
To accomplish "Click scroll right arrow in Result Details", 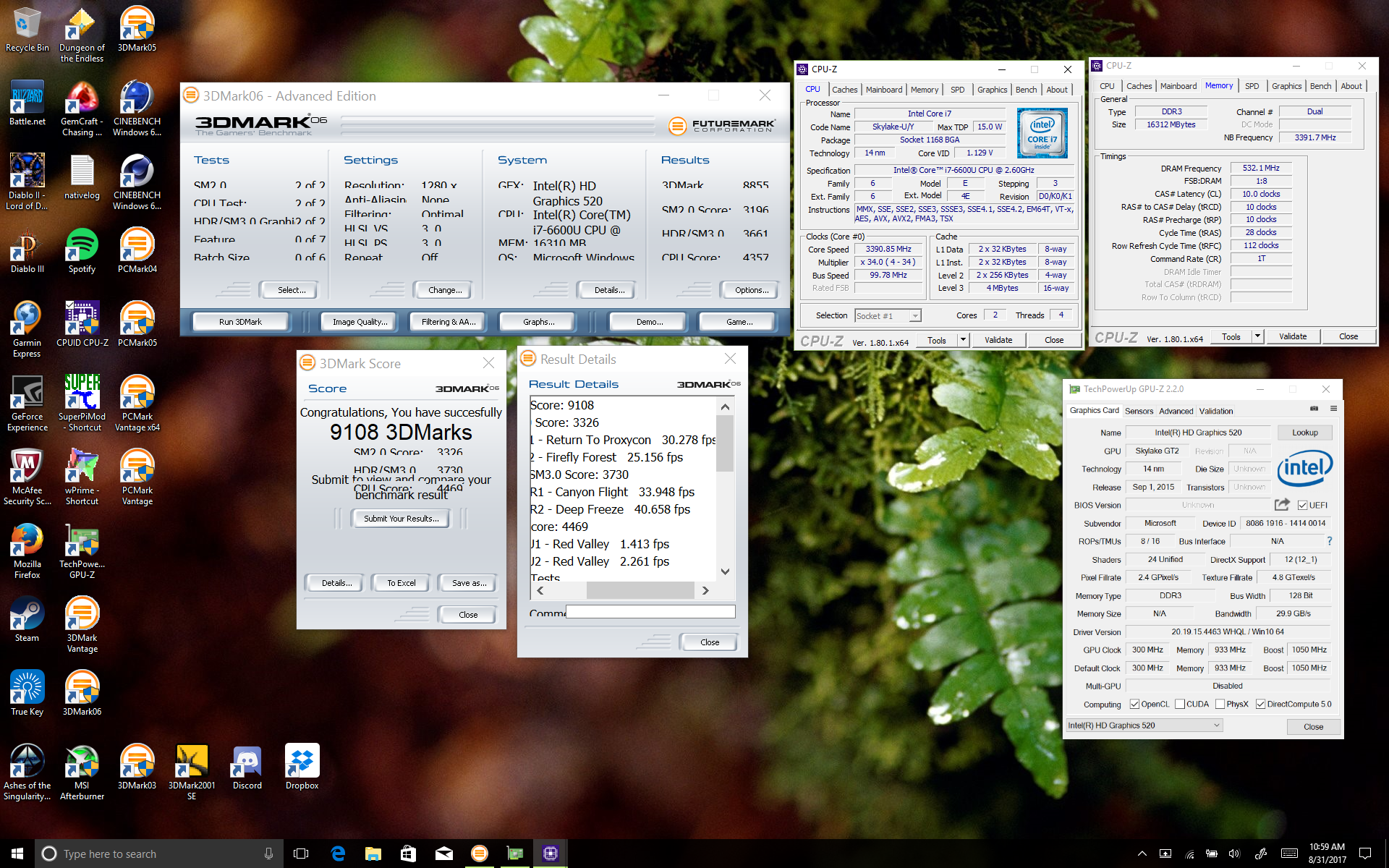I will tap(705, 591).
